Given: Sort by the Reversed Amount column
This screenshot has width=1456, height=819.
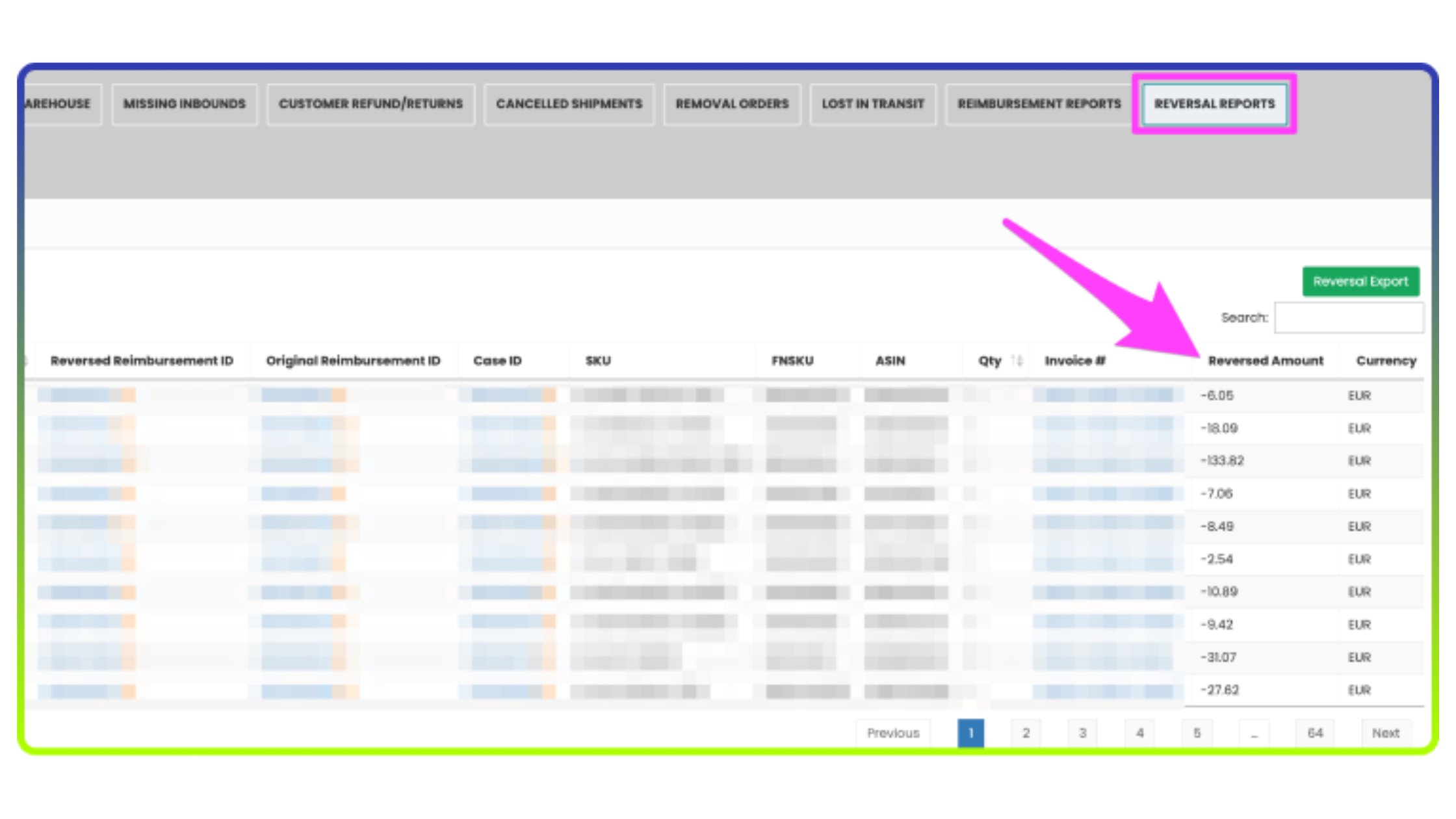Looking at the screenshot, I should [1266, 361].
